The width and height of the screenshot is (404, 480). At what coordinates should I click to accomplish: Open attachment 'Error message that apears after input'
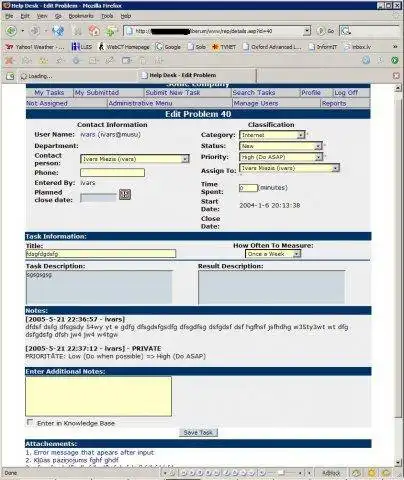pyautogui.click(x=94, y=452)
